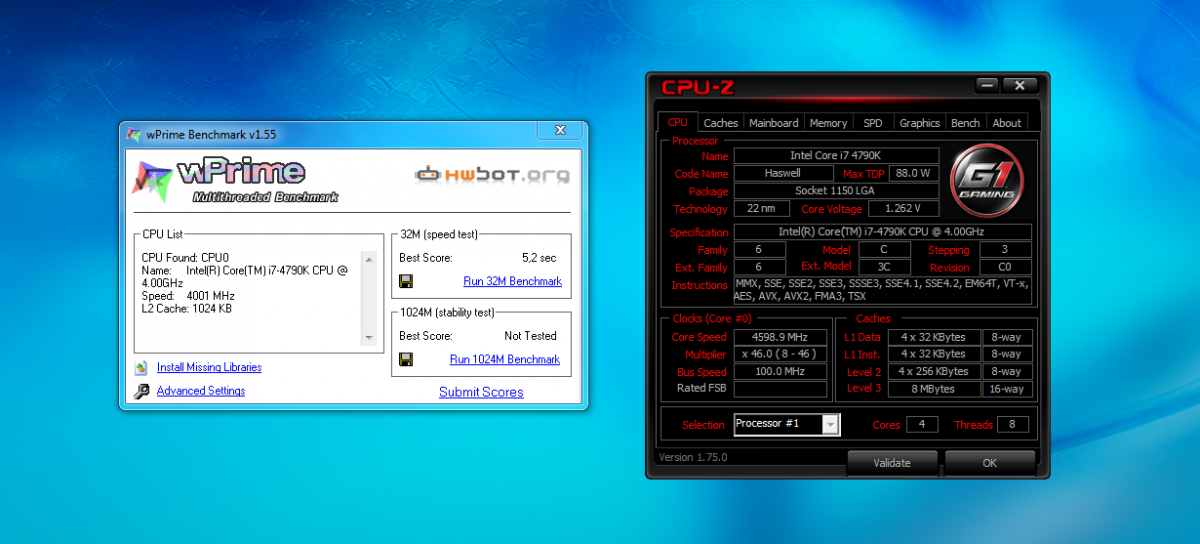The height and width of the screenshot is (544, 1200).
Task: Click the Max TDP value 88.0 W
Action: pyautogui.click(x=913, y=173)
